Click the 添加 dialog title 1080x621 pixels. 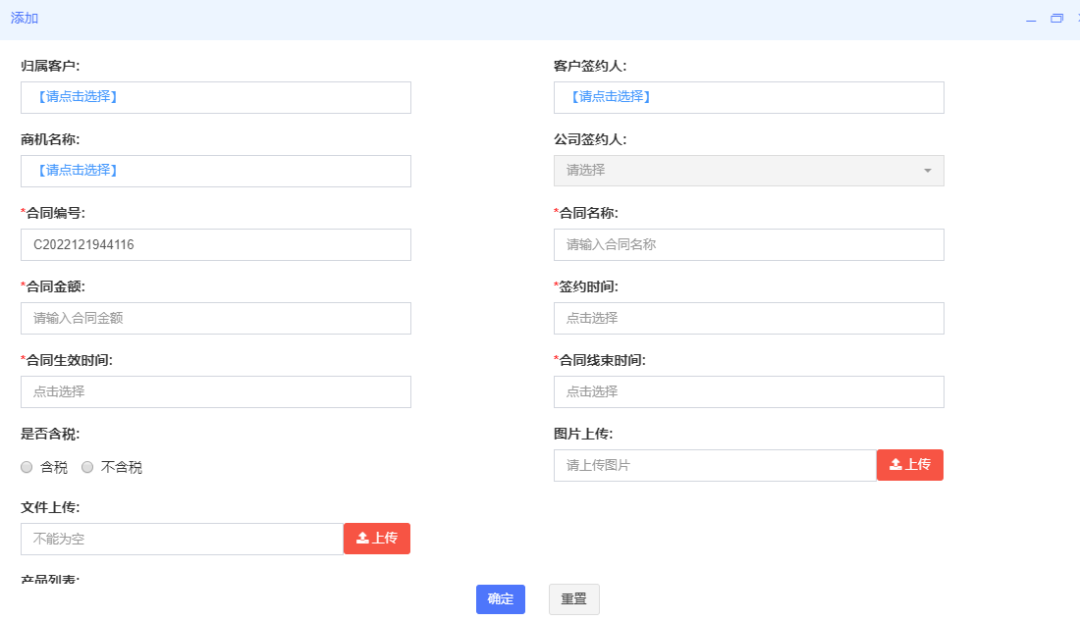23,18
